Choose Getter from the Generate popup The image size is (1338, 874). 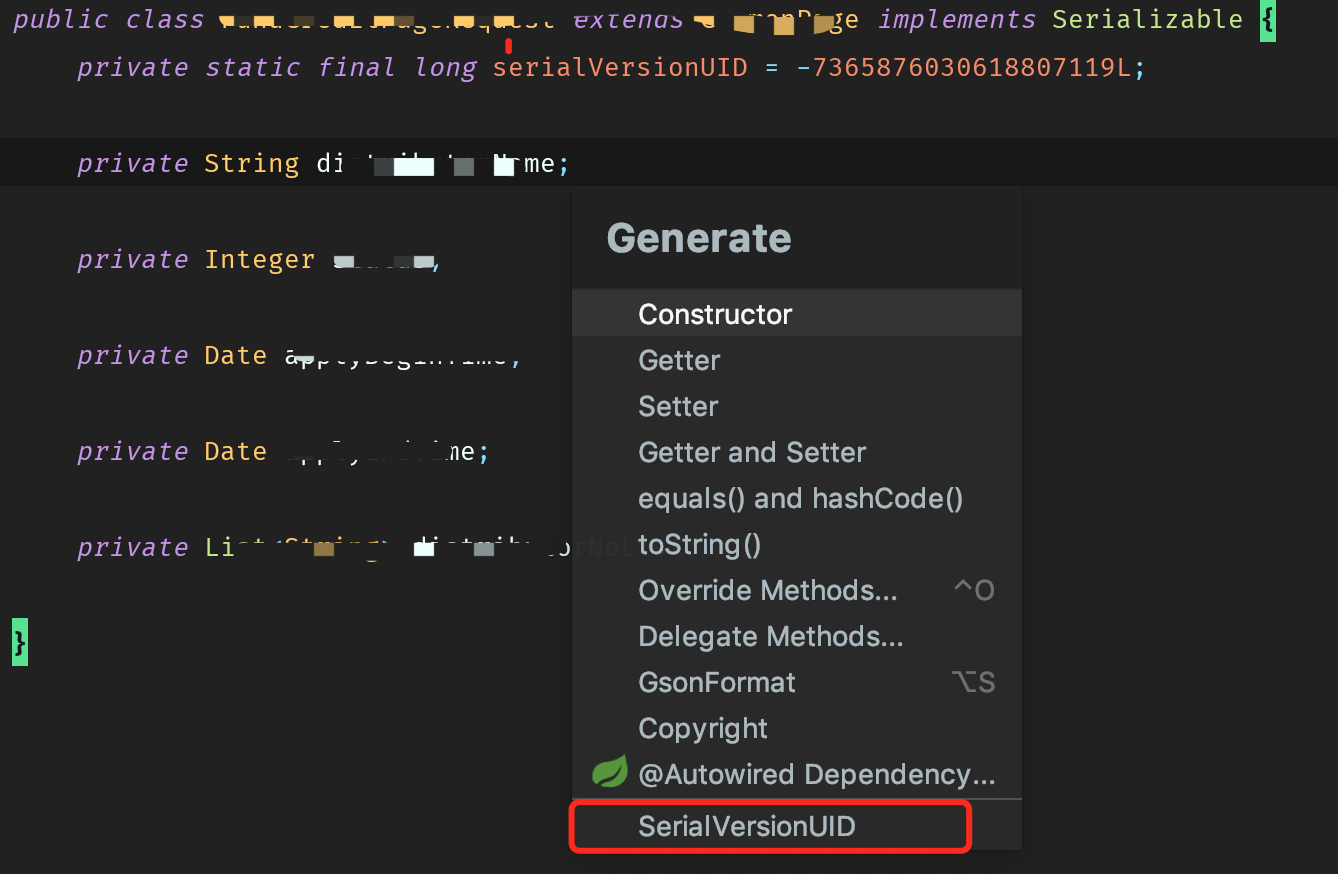(x=796, y=360)
